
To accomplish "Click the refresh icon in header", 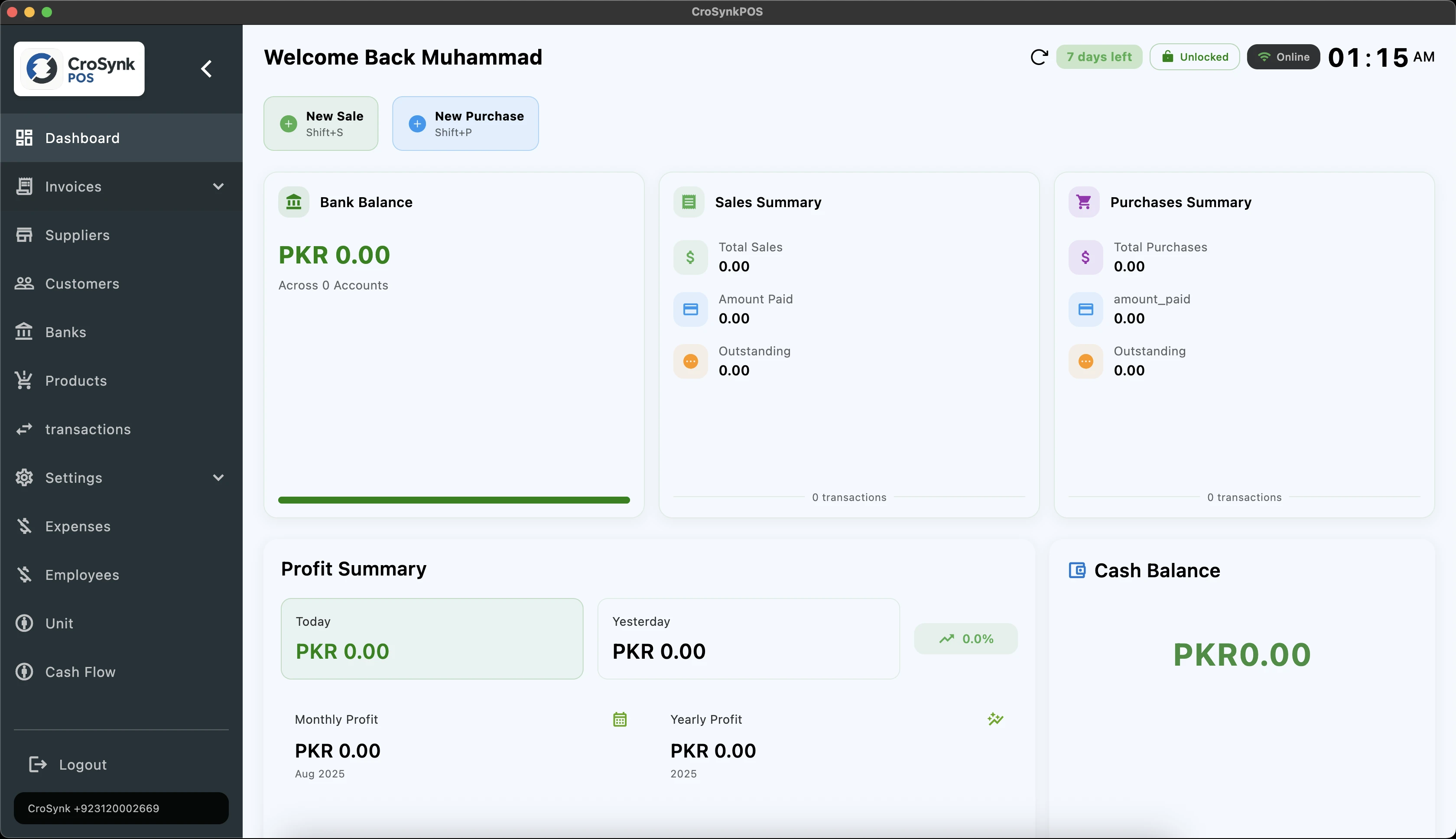I will [x=1038, y=57].
